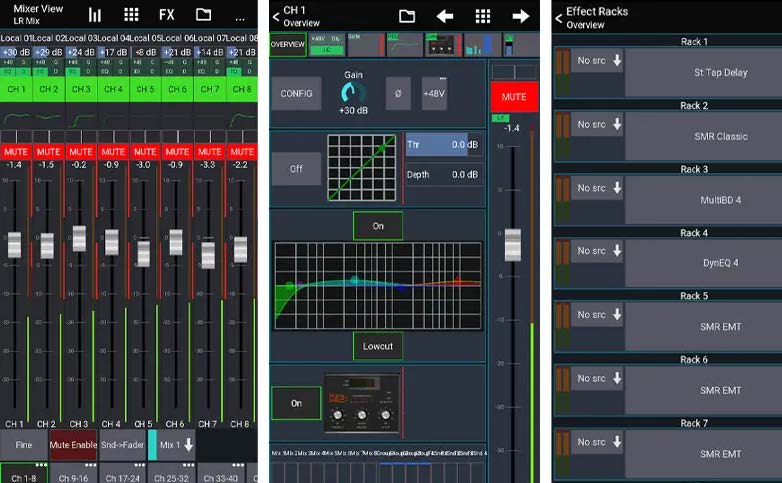Screen dimensions: 782x483
Task: Mute CH 6 in the mixer view
Action: coord(178,152)
